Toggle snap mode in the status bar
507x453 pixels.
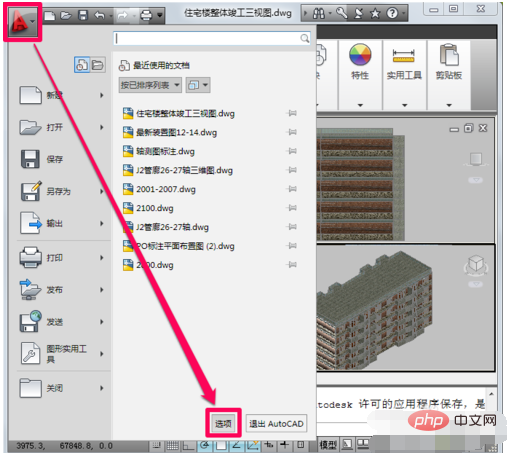pos(157,445)
